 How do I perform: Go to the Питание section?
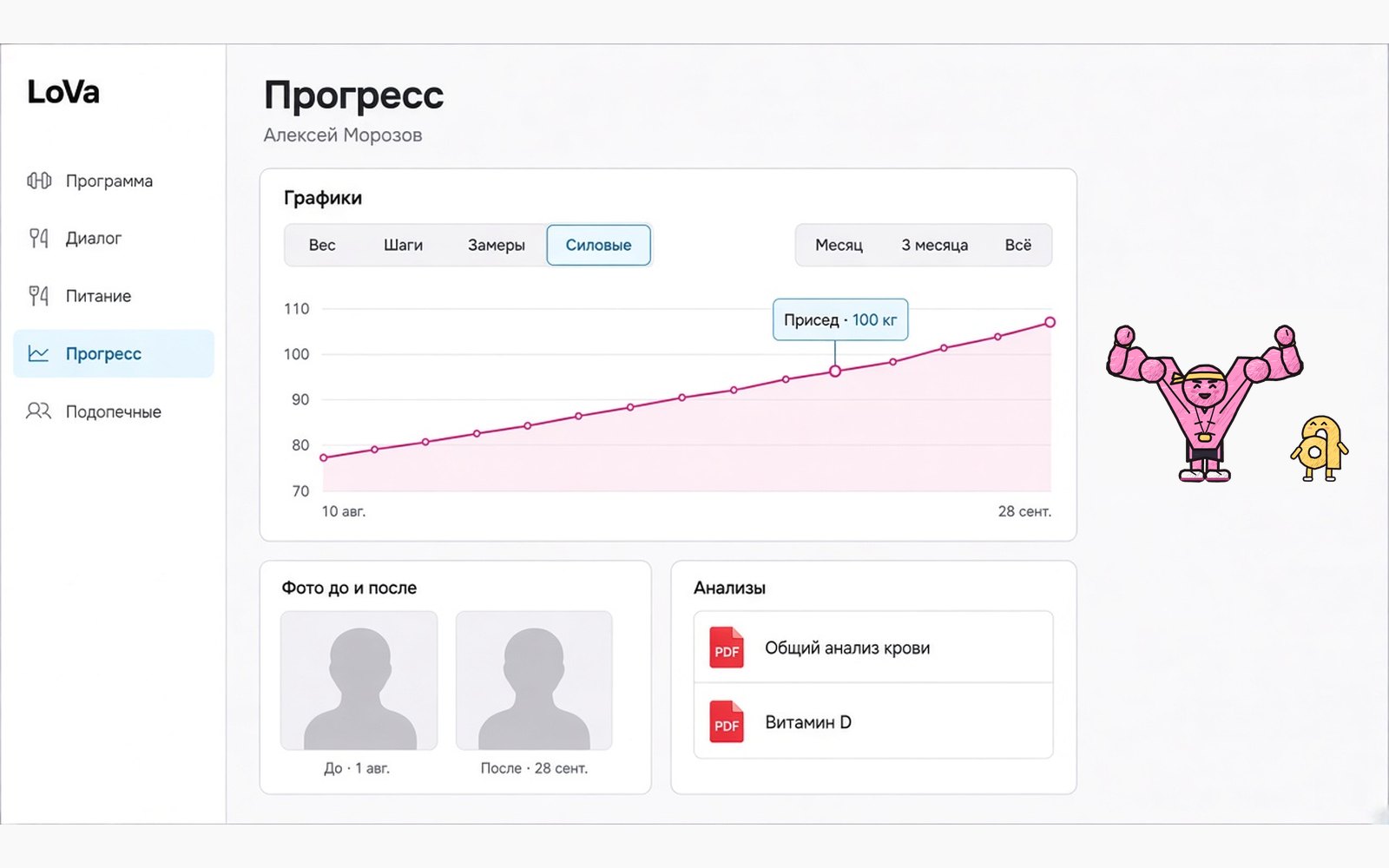[x=114, y=296]
